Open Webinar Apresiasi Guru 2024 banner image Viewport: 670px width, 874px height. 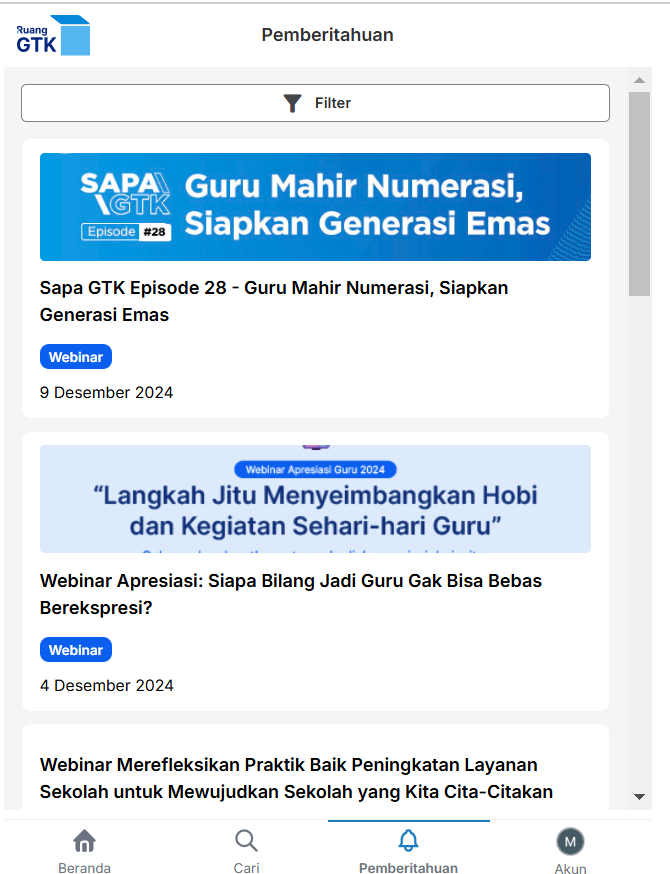tap(315, 499)
